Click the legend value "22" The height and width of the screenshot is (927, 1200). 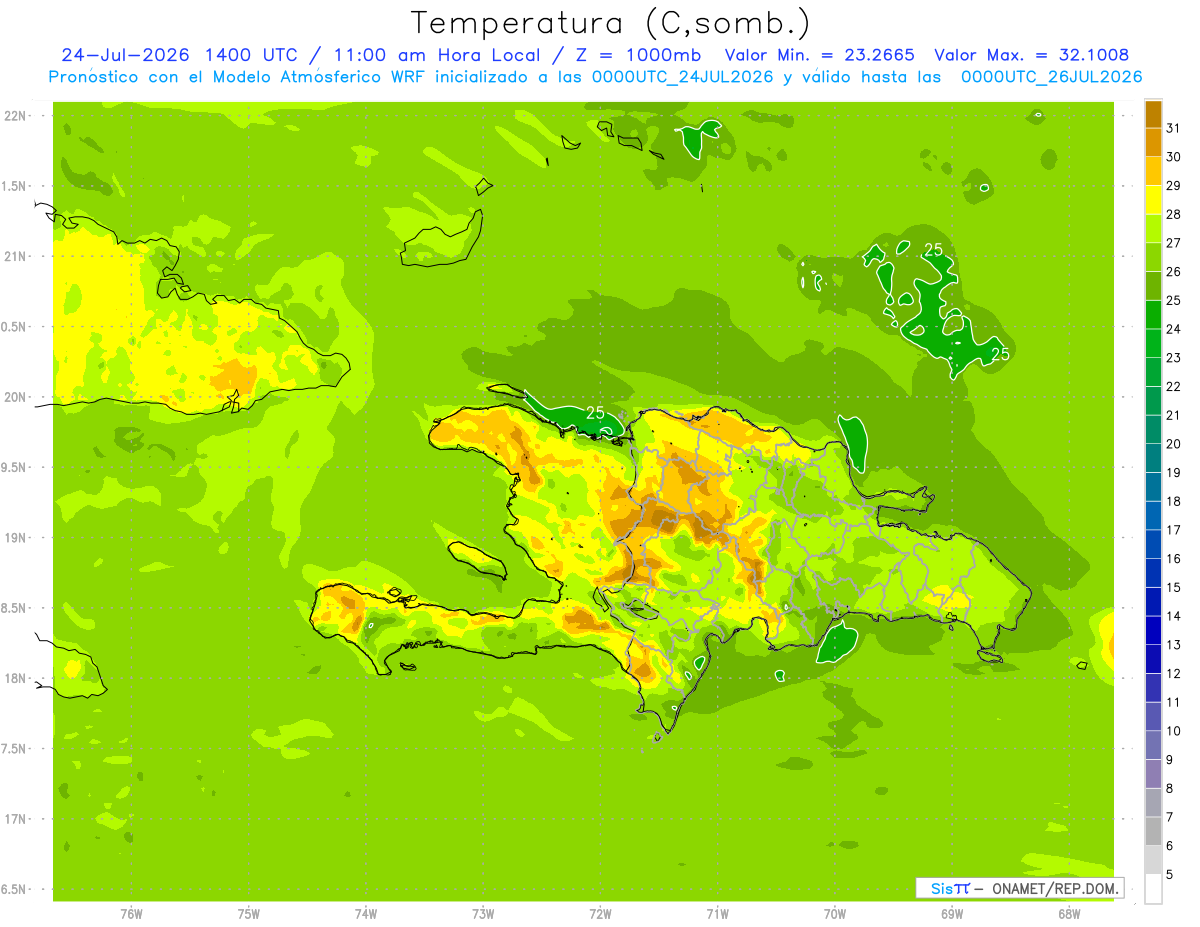1173,387
